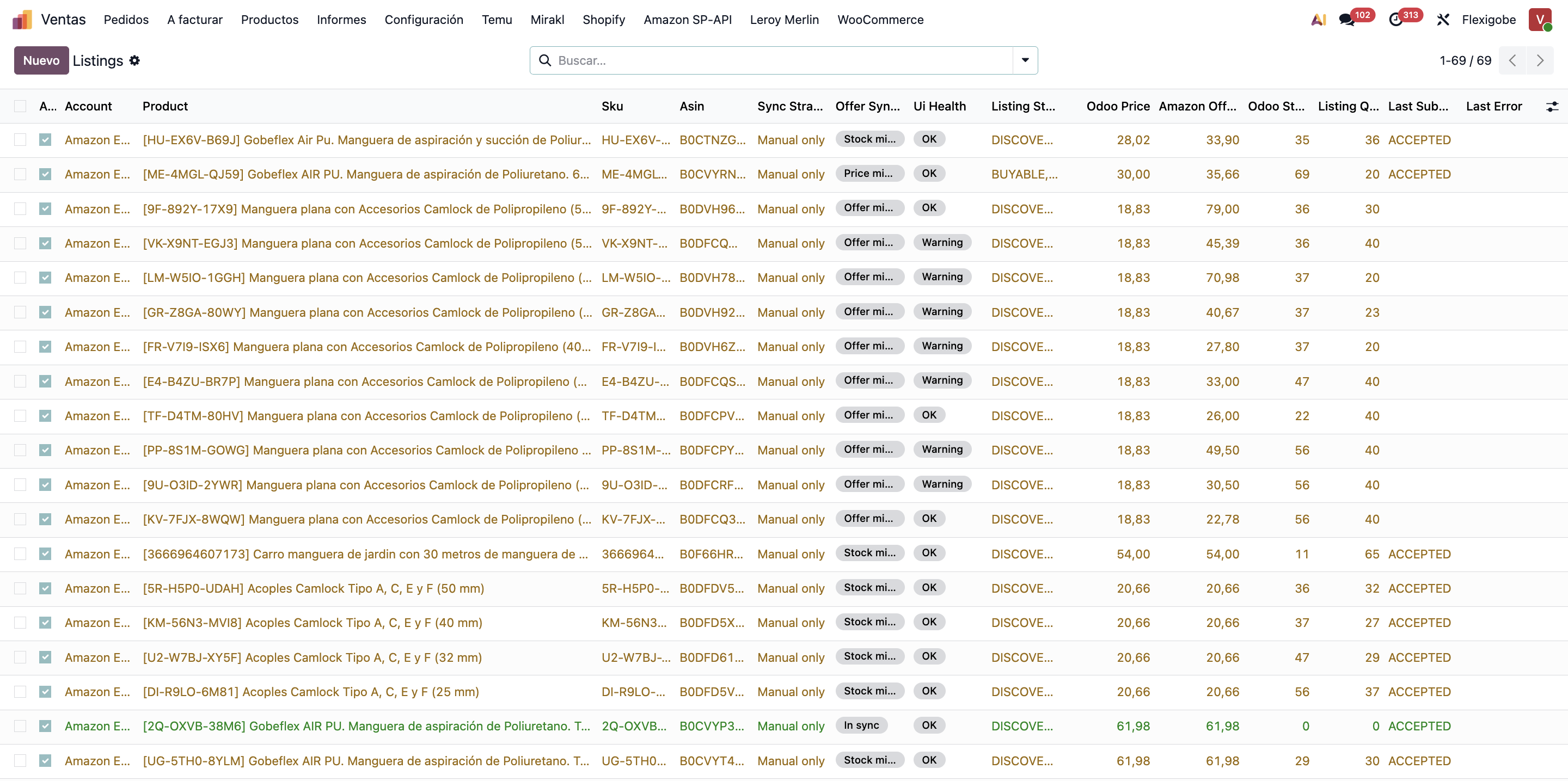Open the KV-7FJX-8WQW Manguera plana row
The width and height of the screenshot is (1568, 781).
point(367,519)
